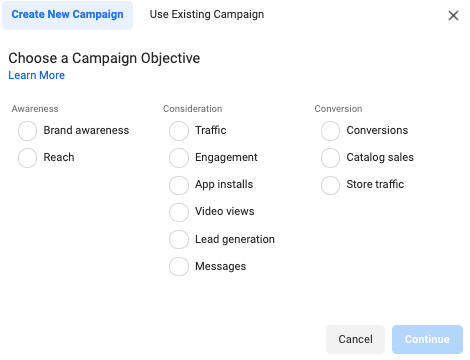Image resolution: width=470 pixels, height=360 pixels.
Task: Choose the Video views radio option
Action: pos(179,212)
